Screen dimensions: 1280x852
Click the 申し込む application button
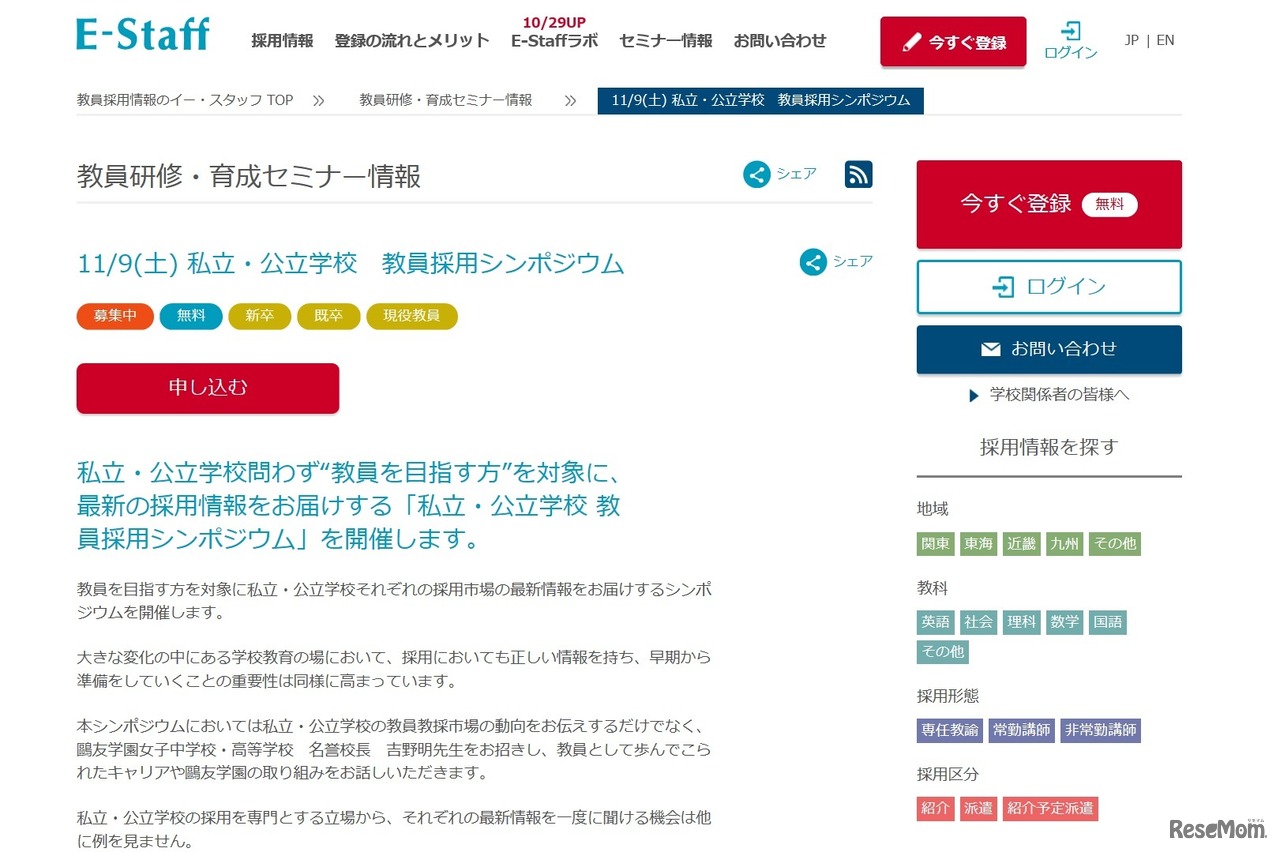pos(207,388)
